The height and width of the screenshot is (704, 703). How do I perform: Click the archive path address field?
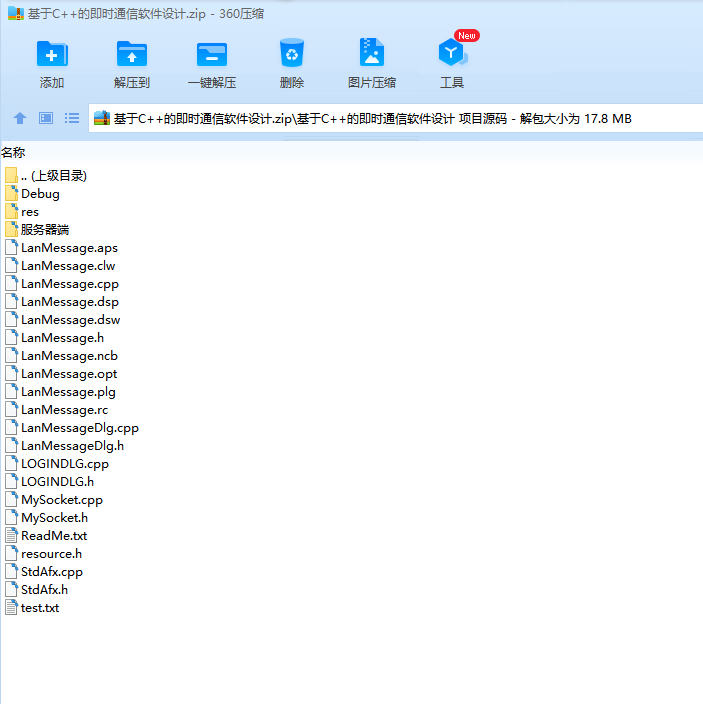[395, 119]
